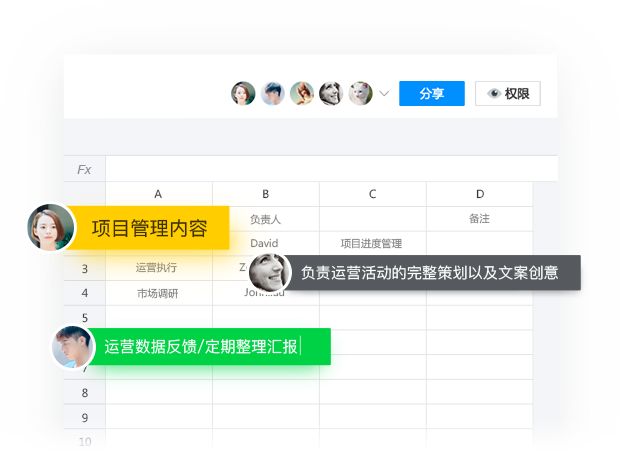
Task: Select column D header
Action: [479, 194]
